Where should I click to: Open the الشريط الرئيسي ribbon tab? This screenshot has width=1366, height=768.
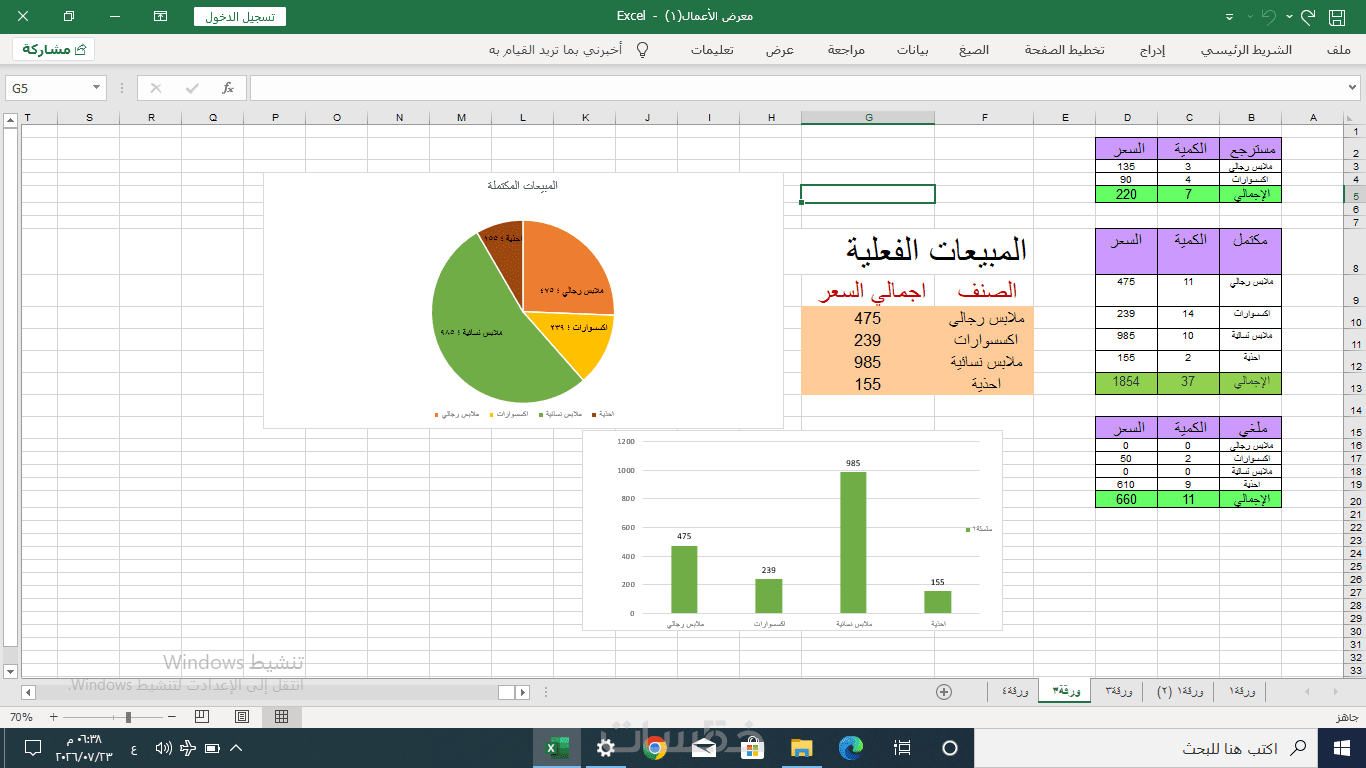[1246, 50]
